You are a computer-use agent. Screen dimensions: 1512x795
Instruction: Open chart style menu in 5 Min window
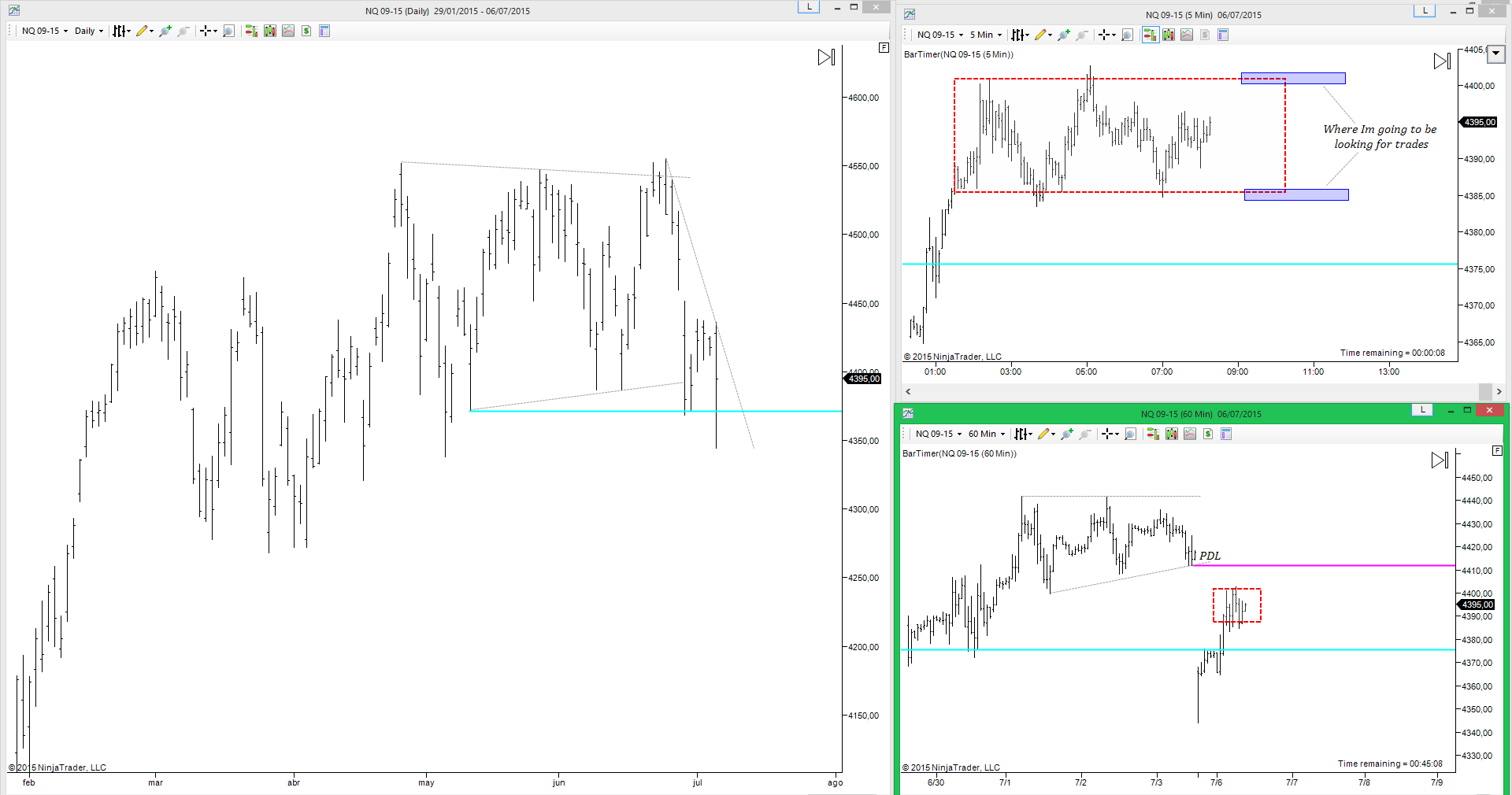tap(1020, 35)
